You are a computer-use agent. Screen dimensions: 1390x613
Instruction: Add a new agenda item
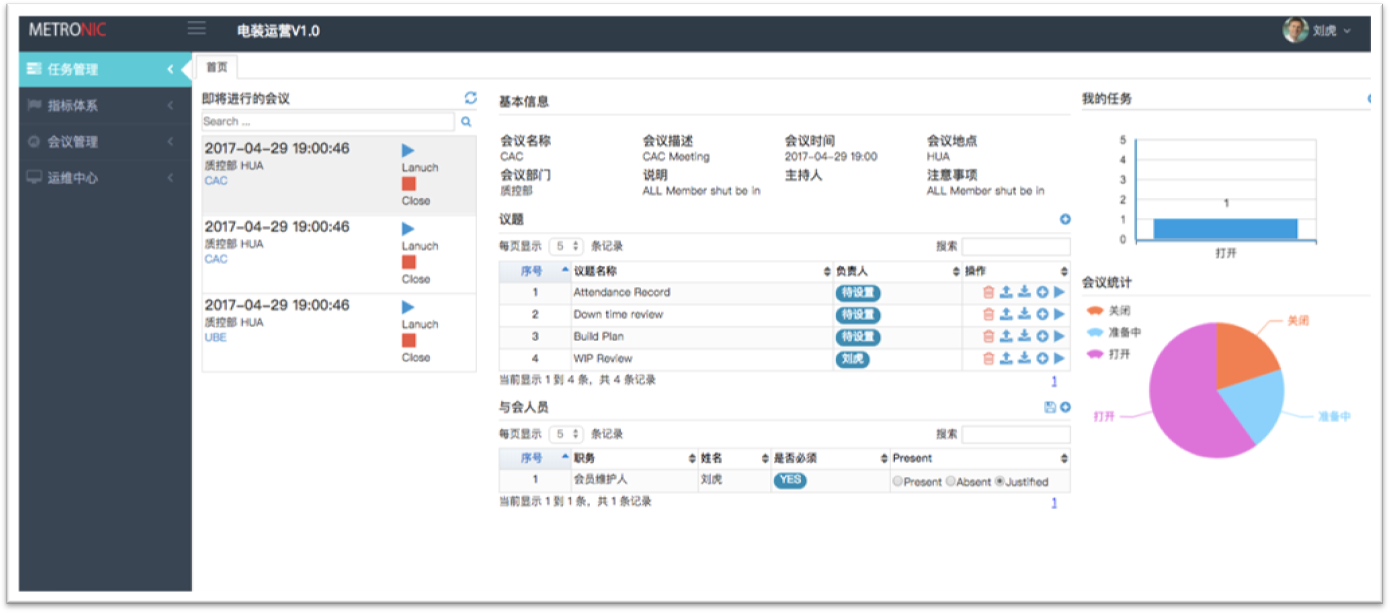click(x=1065, y=219)
